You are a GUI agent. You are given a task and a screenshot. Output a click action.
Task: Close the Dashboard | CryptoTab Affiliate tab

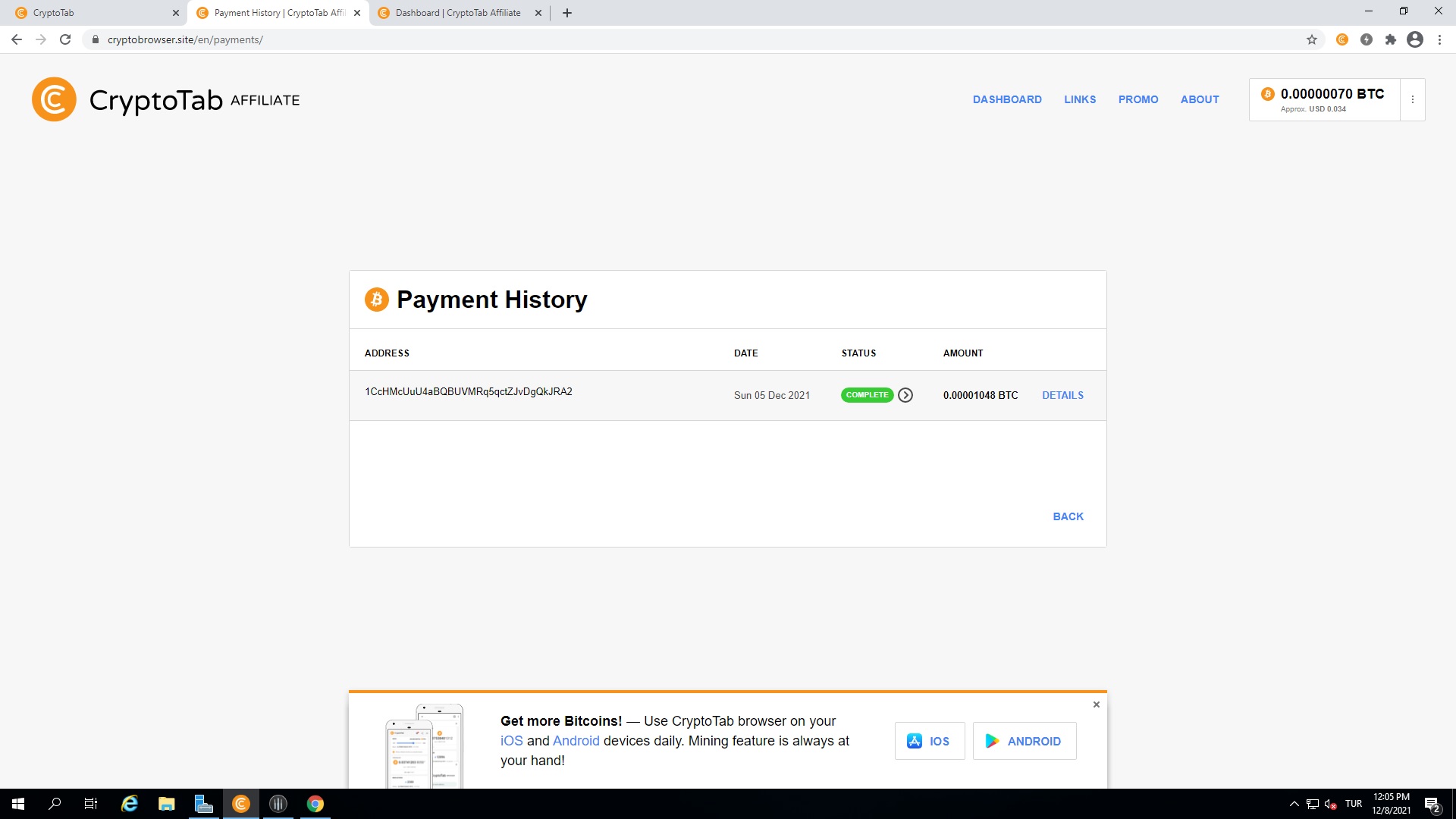pyautogui.click(x=538, y=13)
